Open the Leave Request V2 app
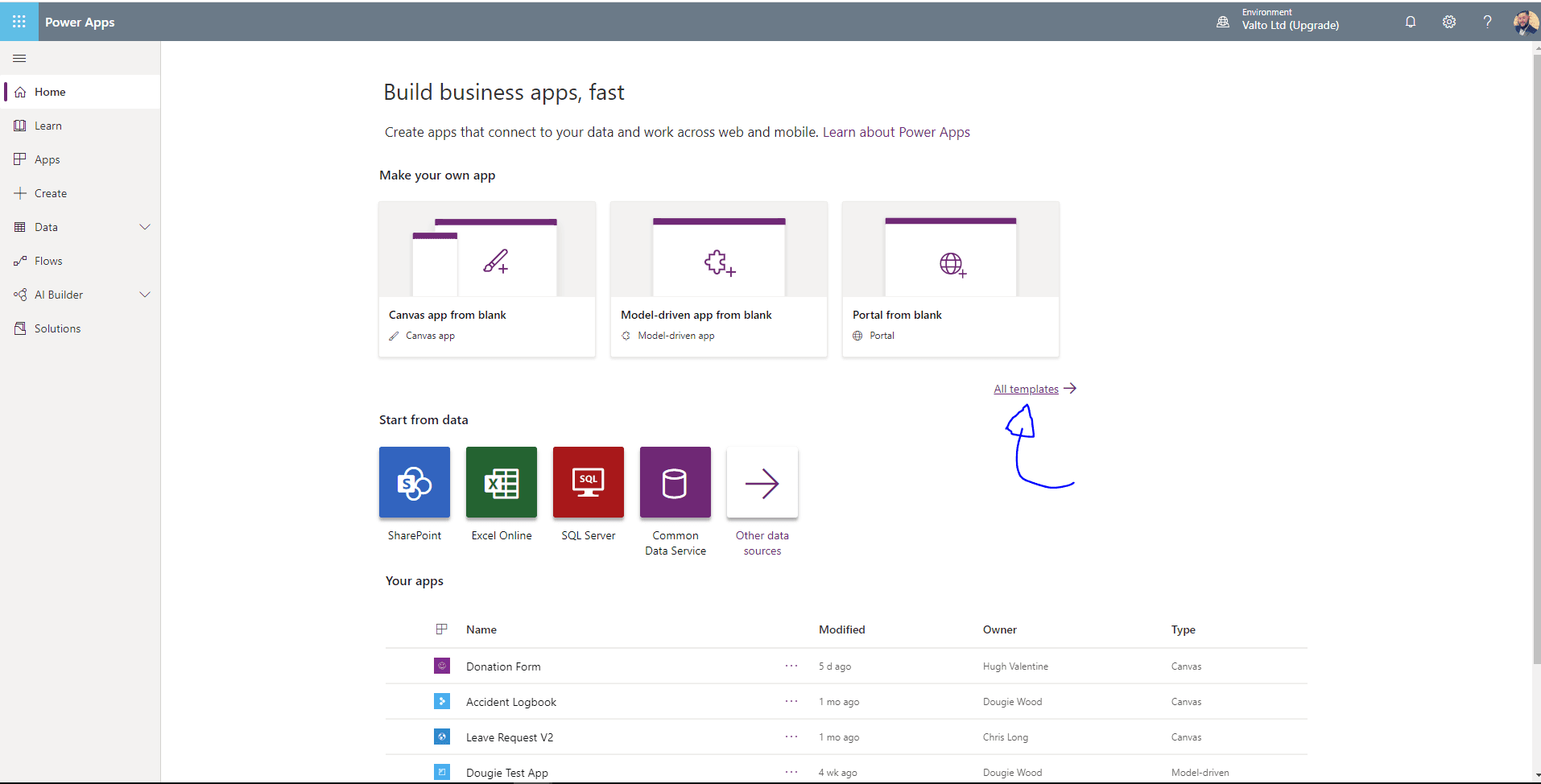This screenshot has height=784, width=1541. coord(510,737)
